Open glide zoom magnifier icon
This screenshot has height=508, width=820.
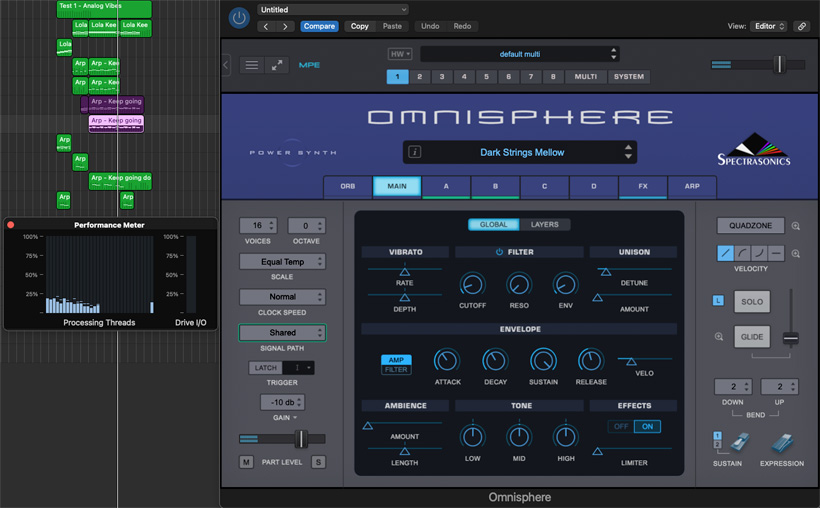coord(719,336)
